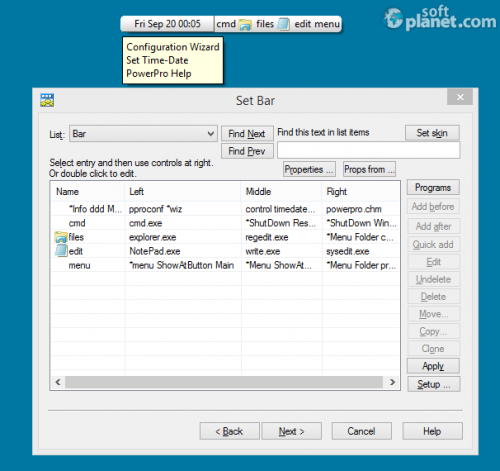The width and height of the screenshot is (500, 471).
Task: Click the powerpro.chm cell
Action: point(354,209)
